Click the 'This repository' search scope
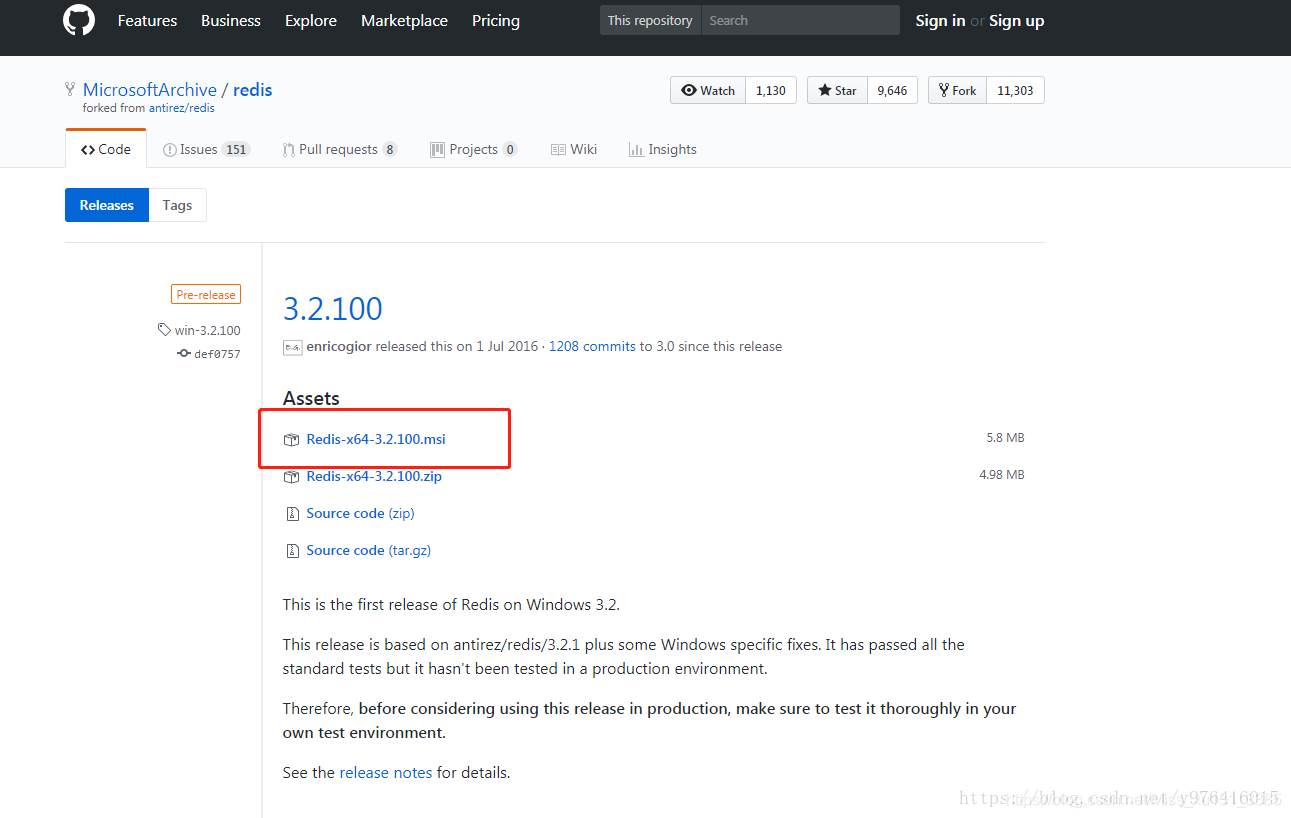This screenshot has width=1291, height=818. [650, 20]
